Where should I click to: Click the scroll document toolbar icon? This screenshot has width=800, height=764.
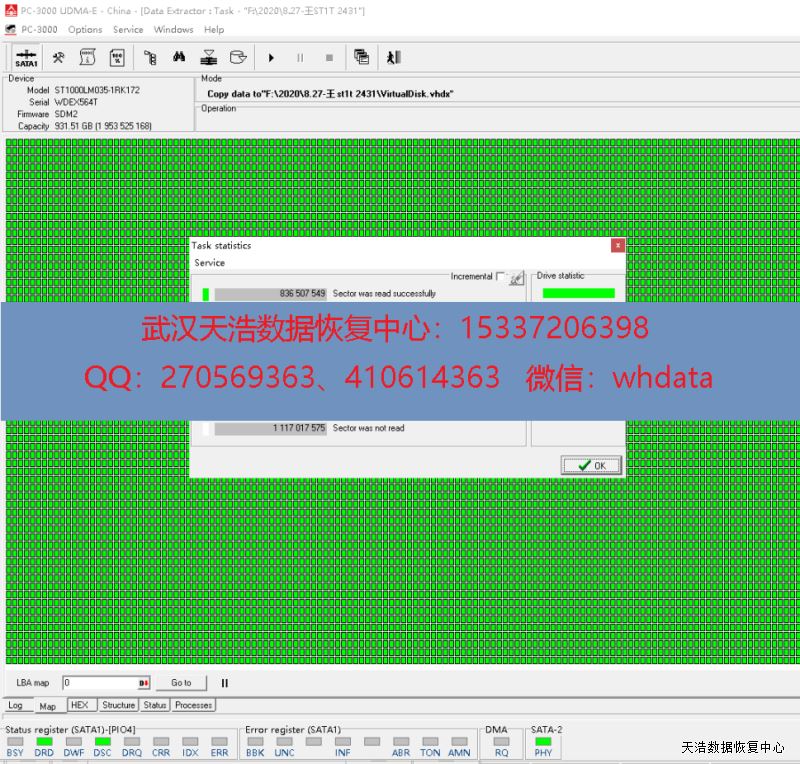pos(88,58)
